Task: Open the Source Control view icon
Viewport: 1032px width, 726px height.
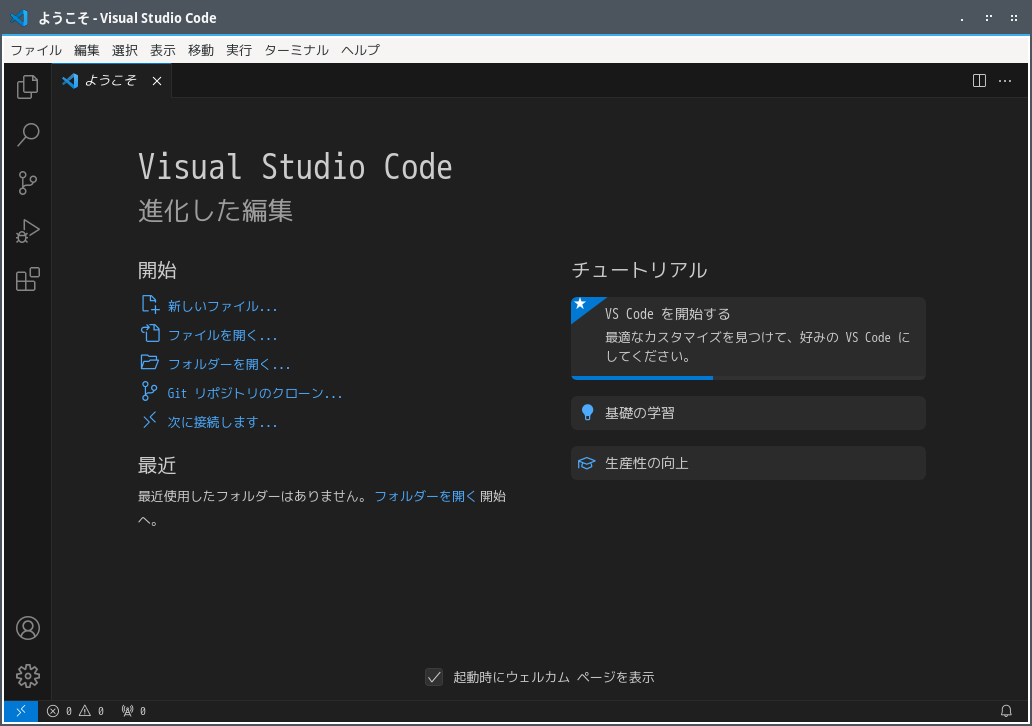Action: [x=28, y=183]
